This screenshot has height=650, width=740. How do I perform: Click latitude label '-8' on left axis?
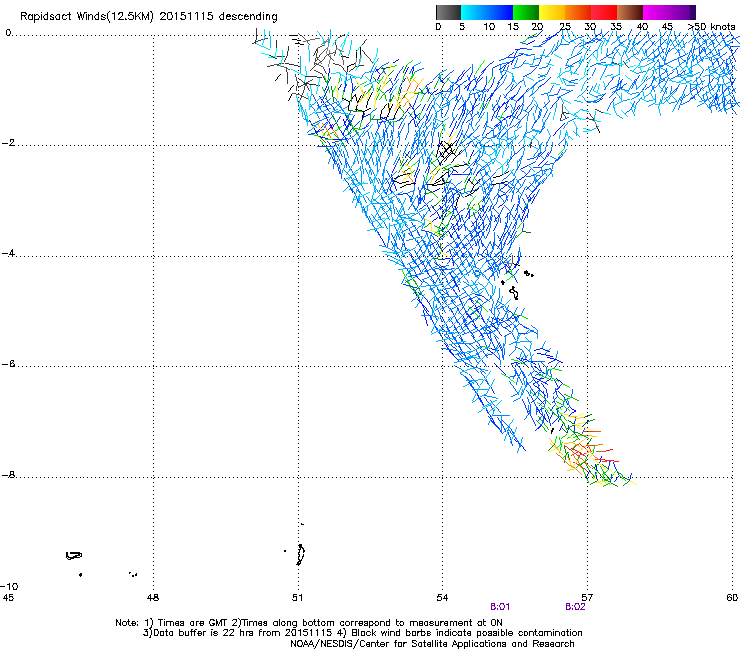tap(8, 474)
